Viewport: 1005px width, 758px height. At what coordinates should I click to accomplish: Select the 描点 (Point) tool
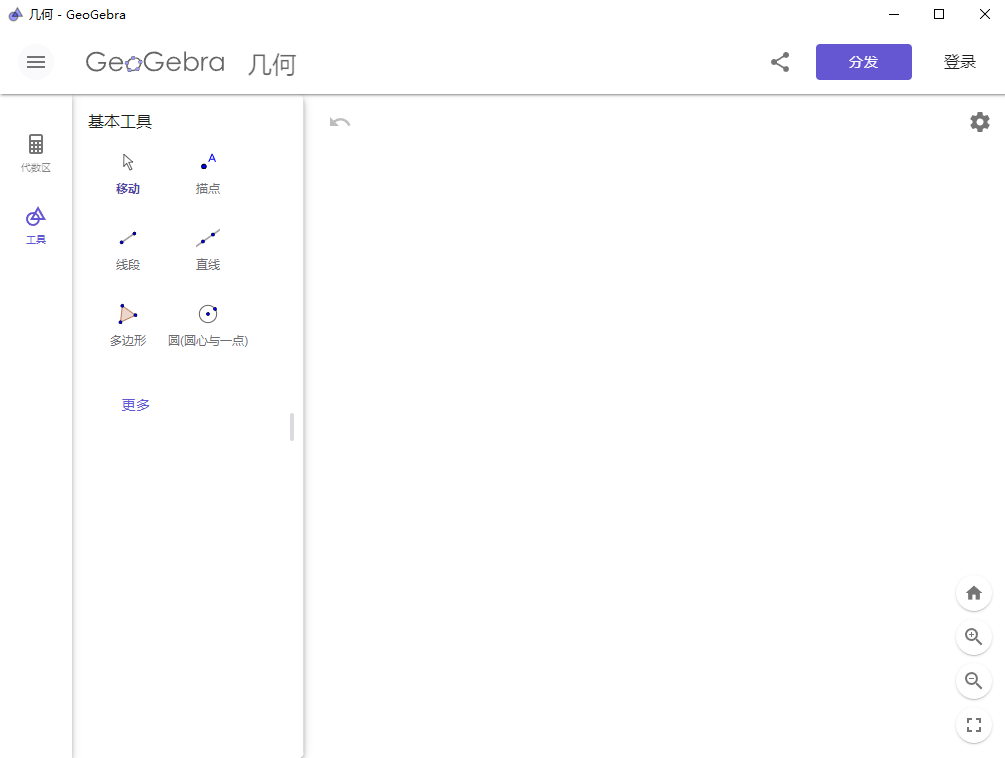point(208,172)
